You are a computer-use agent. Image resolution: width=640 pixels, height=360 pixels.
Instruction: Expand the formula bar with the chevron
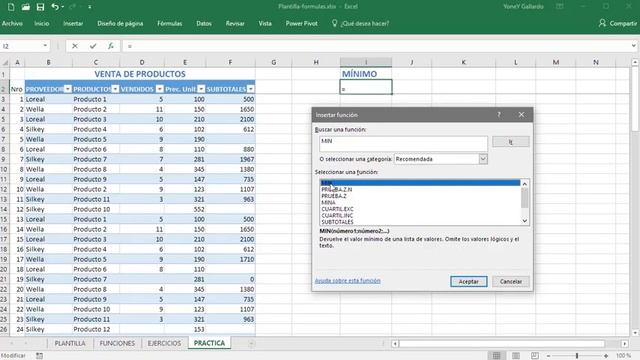coord(633,46)
